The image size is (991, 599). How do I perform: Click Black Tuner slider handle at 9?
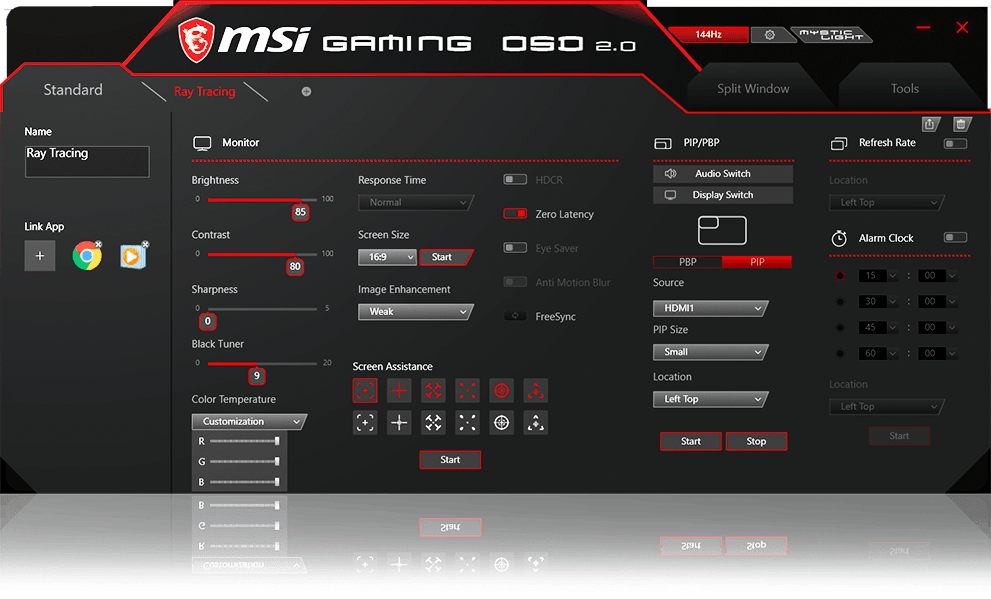[257, 375]
